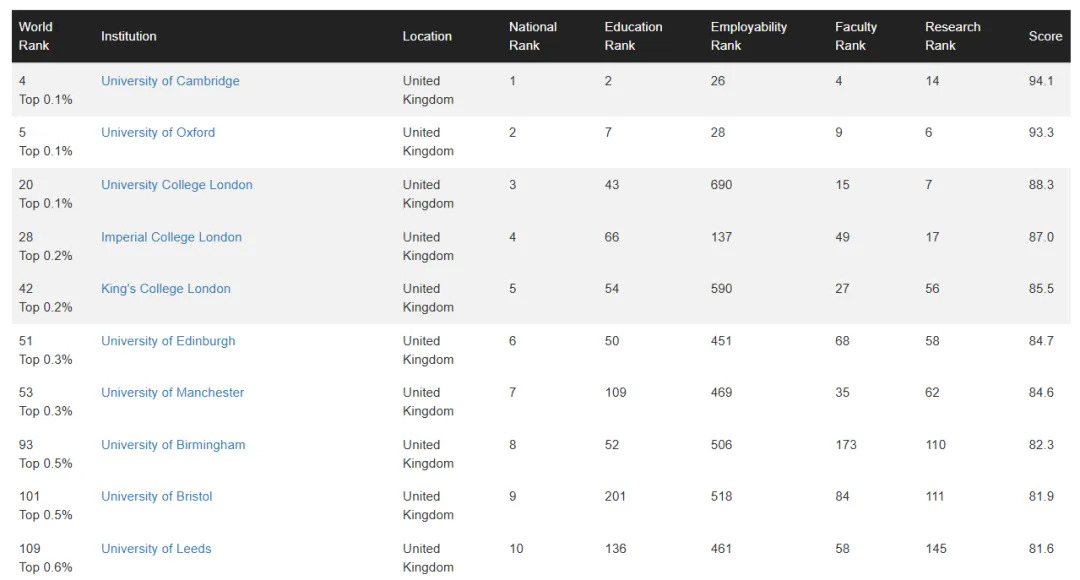This screenshot has height=580, width=1080.
Task: Visit the University of Bristol link
Action: (157, 497)
